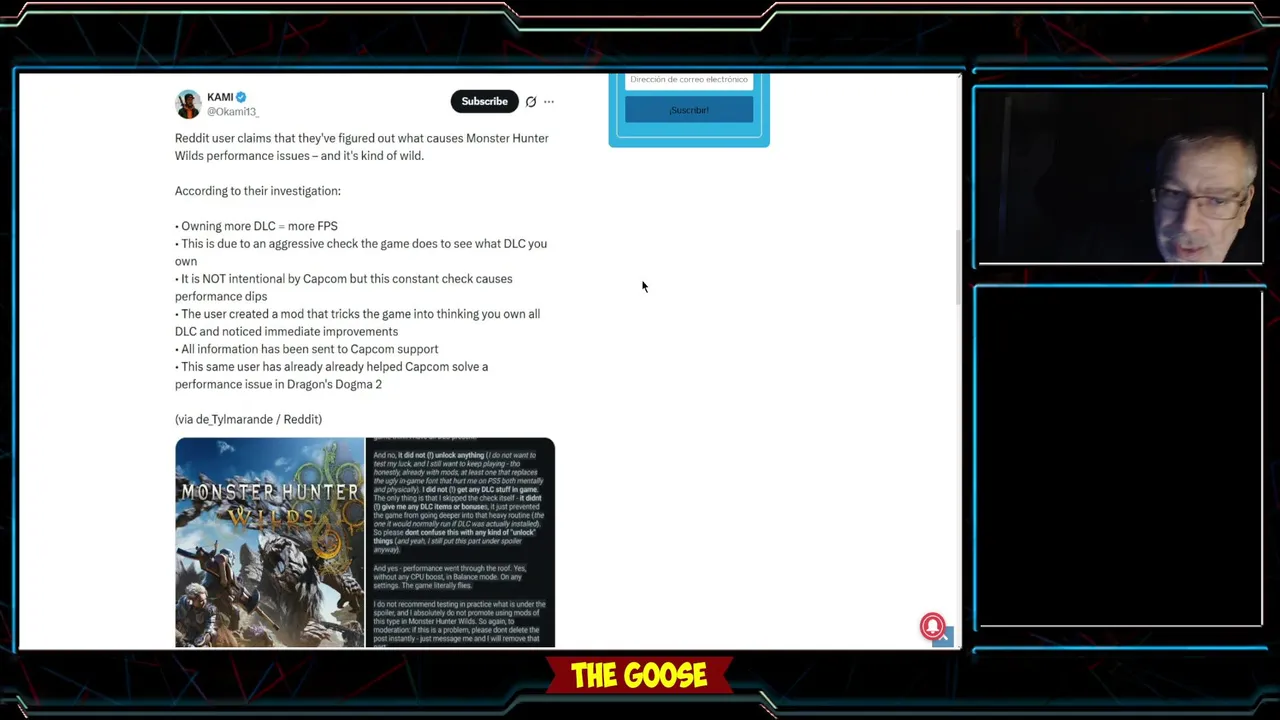Open the three-dot more options menu
This screenshot has height=720, width=1280.
(548, 102)
